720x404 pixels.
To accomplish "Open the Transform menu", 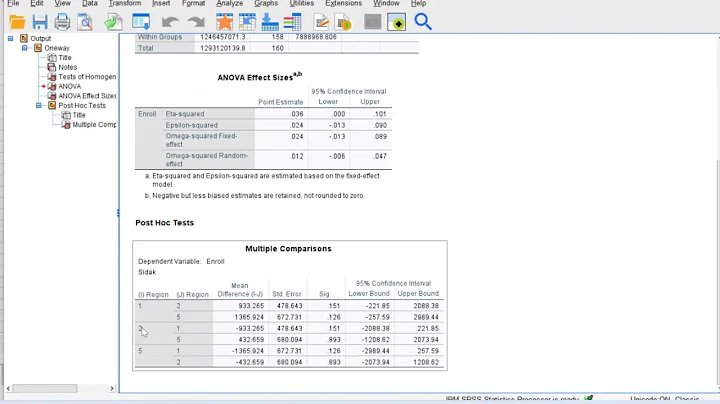I will [125, 3].
